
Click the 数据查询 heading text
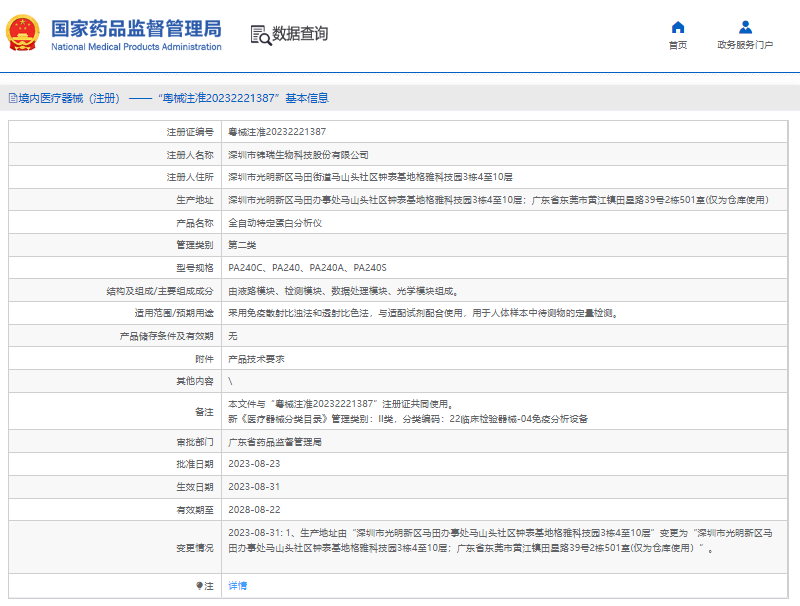tap(300, 34)
